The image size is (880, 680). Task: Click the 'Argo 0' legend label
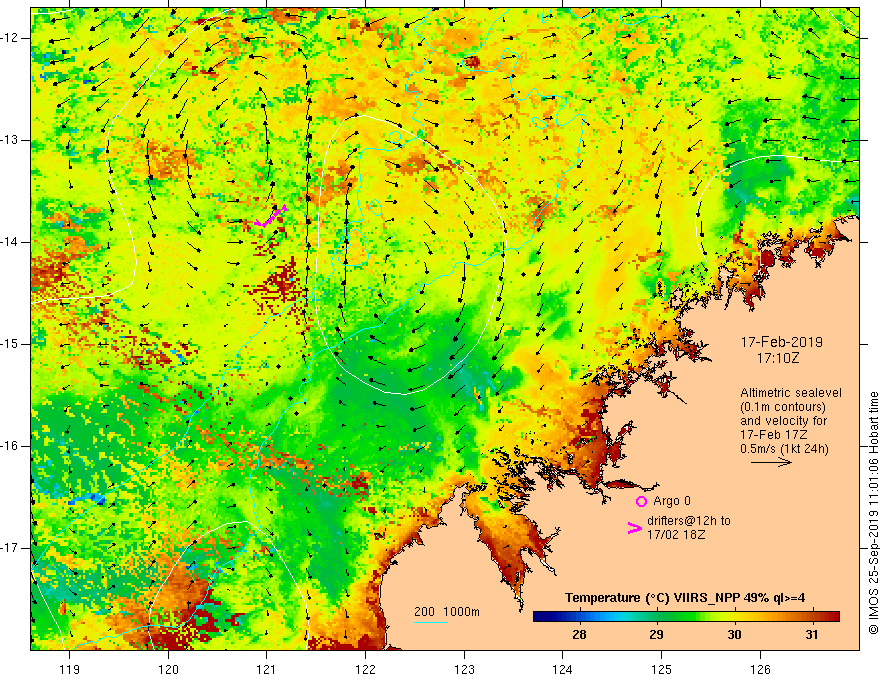(672, 501)
